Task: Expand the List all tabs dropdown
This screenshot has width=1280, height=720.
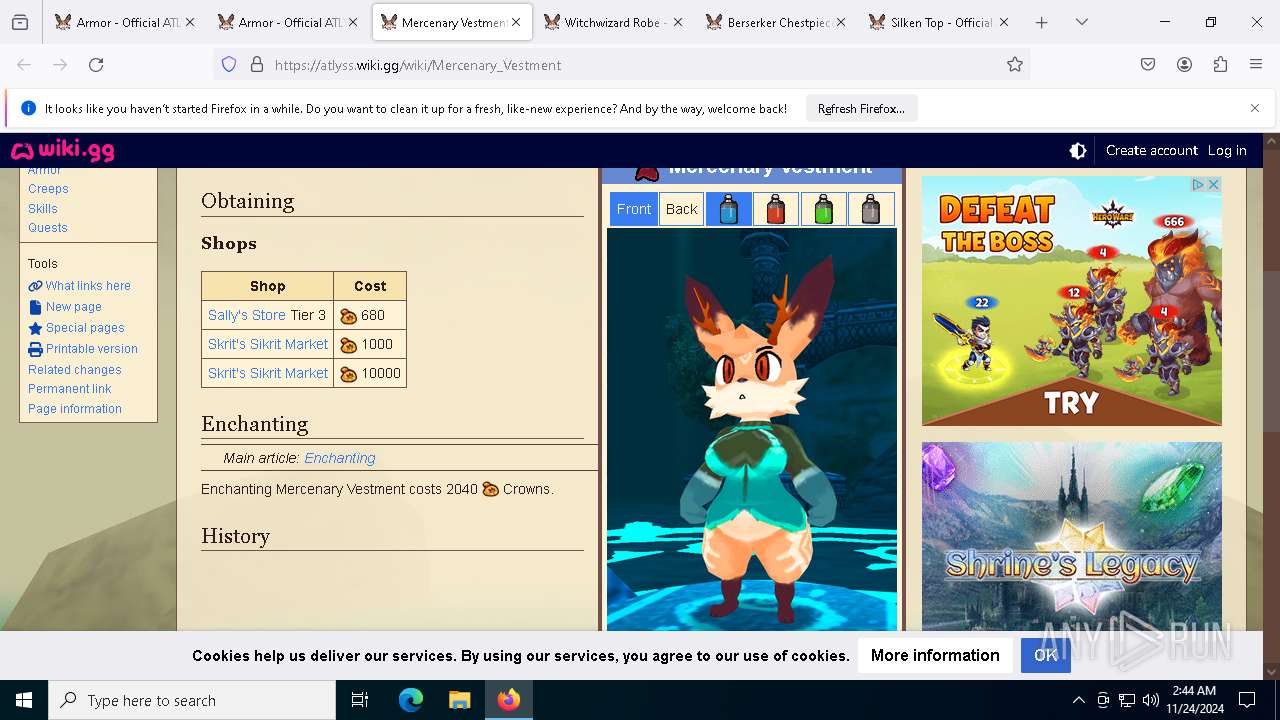Action: (1081, 22)
